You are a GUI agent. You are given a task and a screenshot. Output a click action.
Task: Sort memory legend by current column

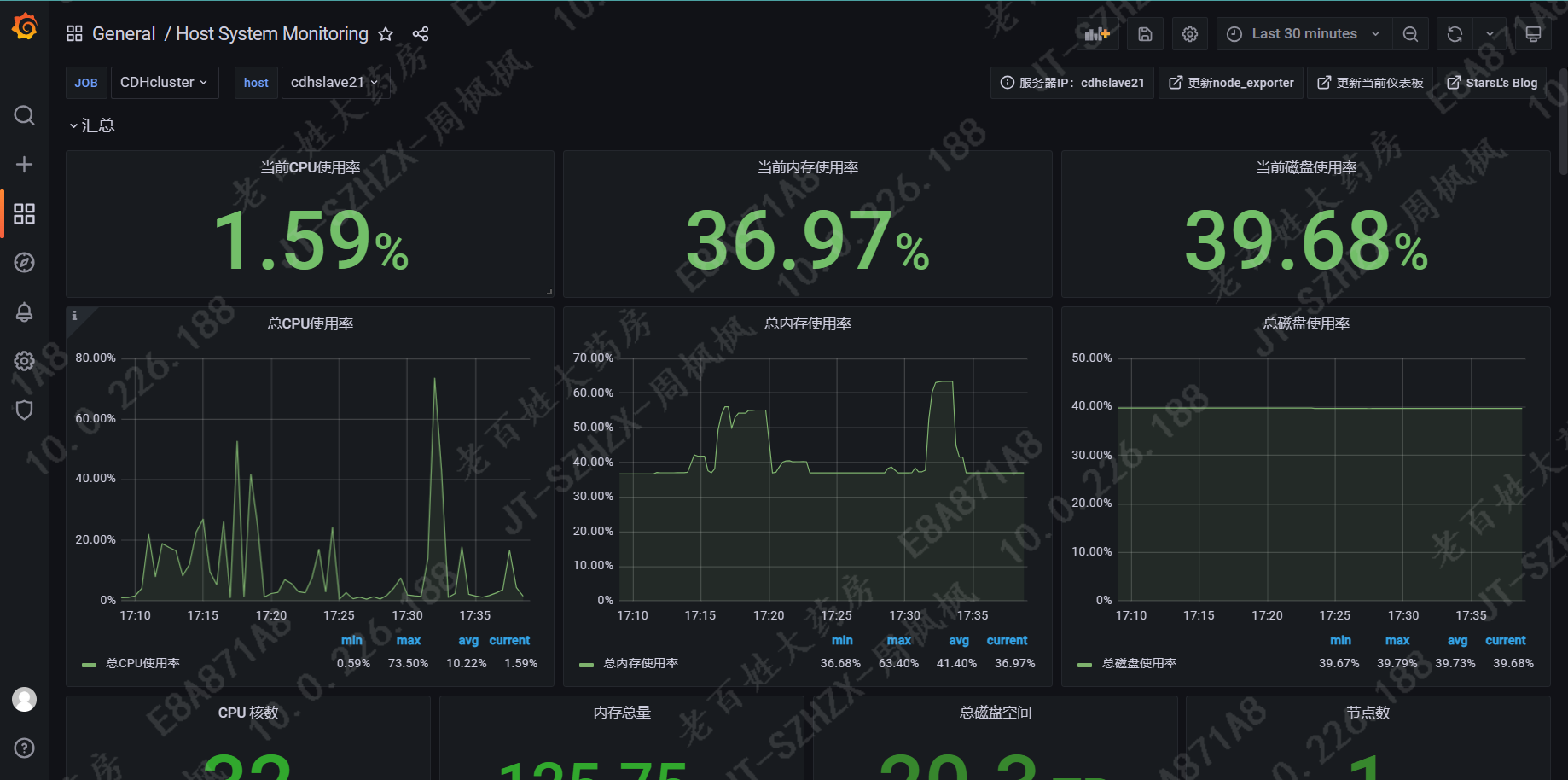(1008, 640)
